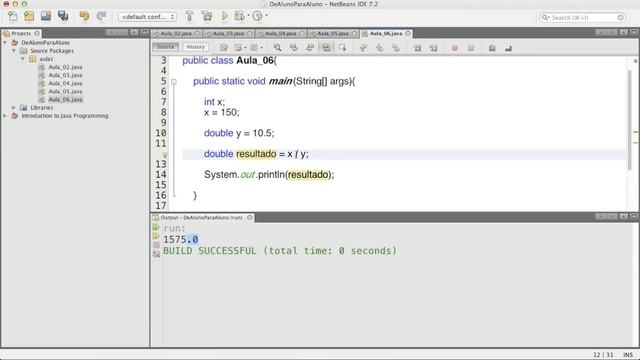
Task: Click the Debug Project toolbar icon
Action: point(240,16)
